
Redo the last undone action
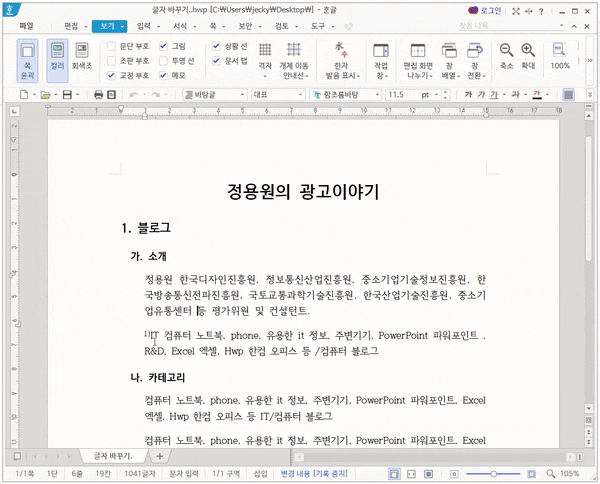pyautogui.click(x=155, y=95)
